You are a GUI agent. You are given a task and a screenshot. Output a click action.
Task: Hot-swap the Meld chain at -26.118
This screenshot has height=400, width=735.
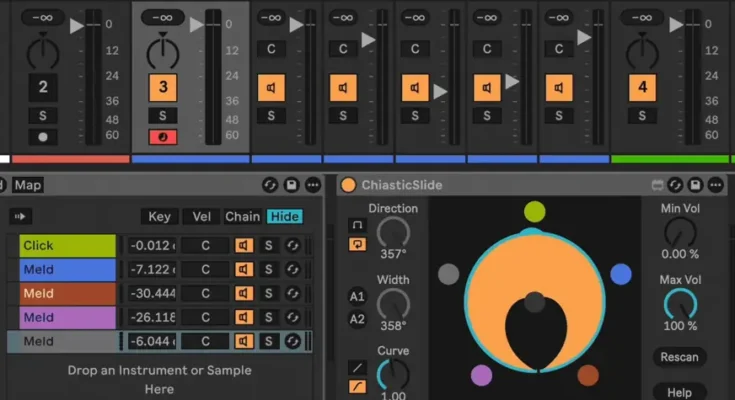pyautogui.click(x=292, y=317)
